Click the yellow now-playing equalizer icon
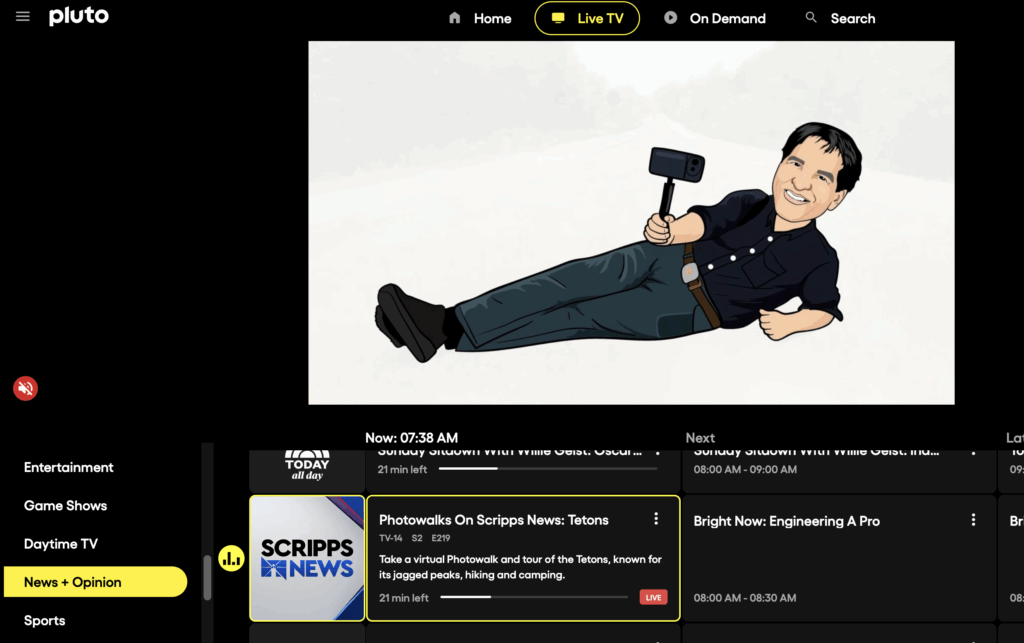The width and height of the screenshot is (1024, 643). (232, 559)
